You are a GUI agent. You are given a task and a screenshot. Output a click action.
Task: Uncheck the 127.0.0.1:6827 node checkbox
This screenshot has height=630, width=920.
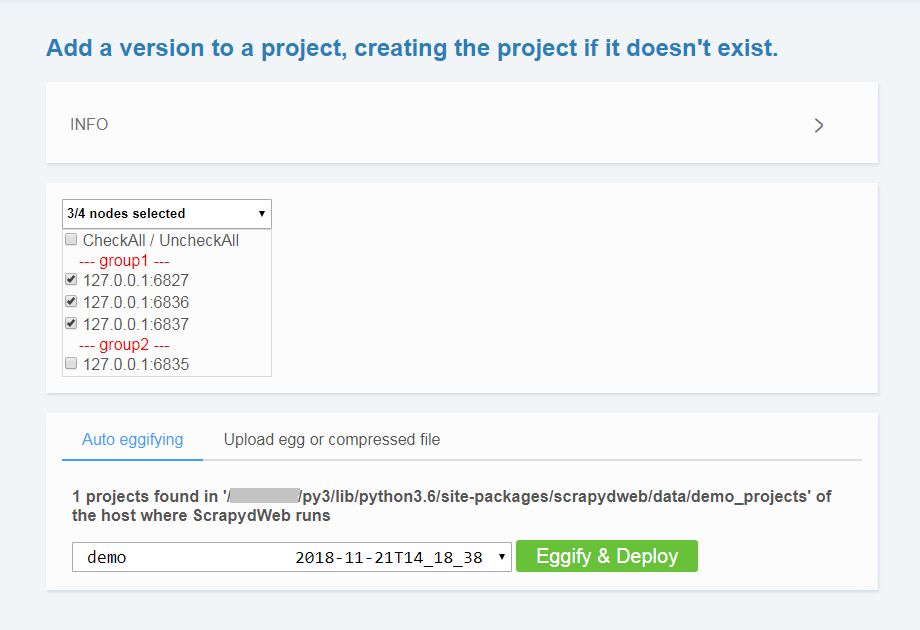tap(71, 280)
